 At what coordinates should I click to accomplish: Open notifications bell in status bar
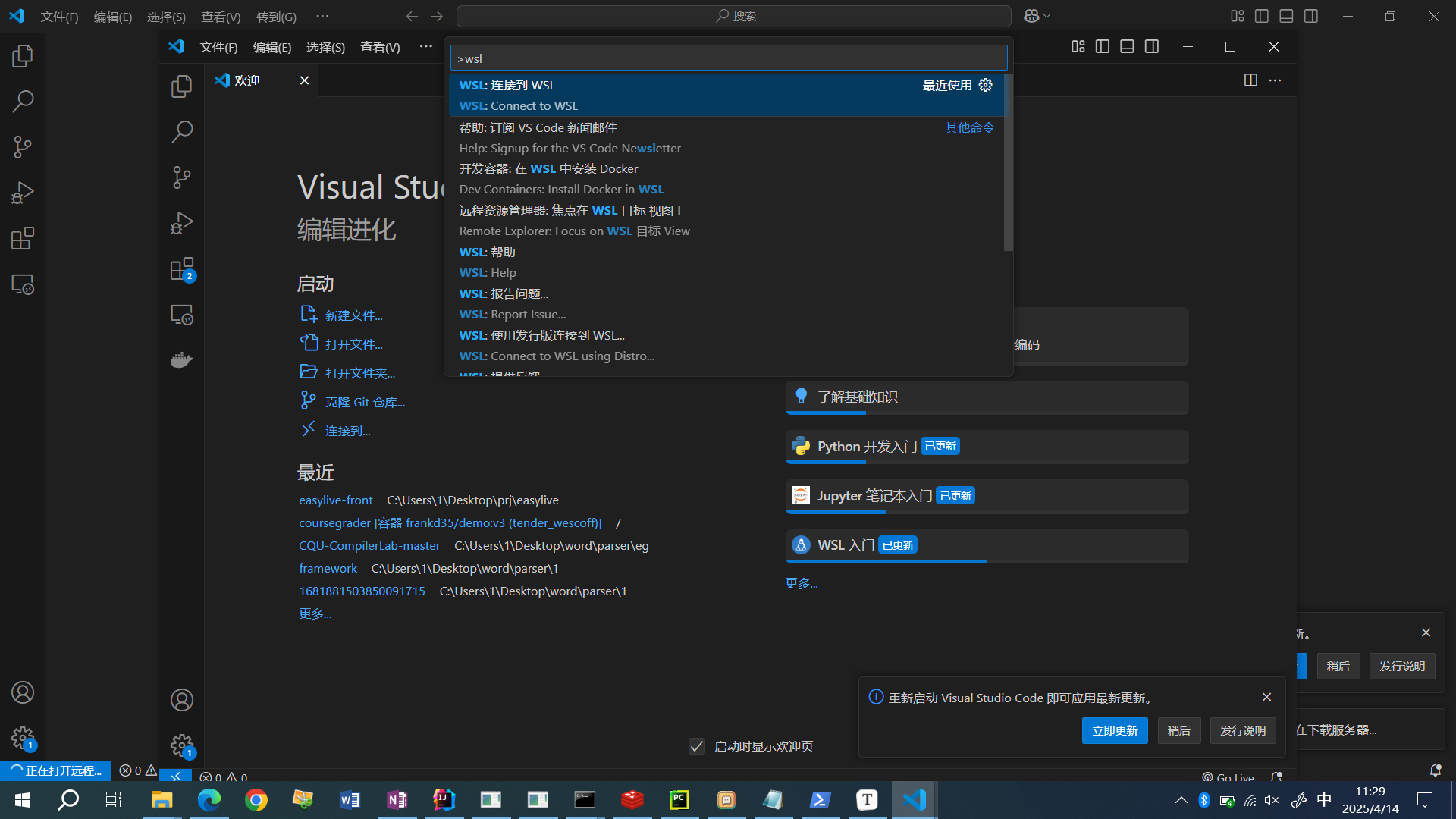click(1436, 770)
